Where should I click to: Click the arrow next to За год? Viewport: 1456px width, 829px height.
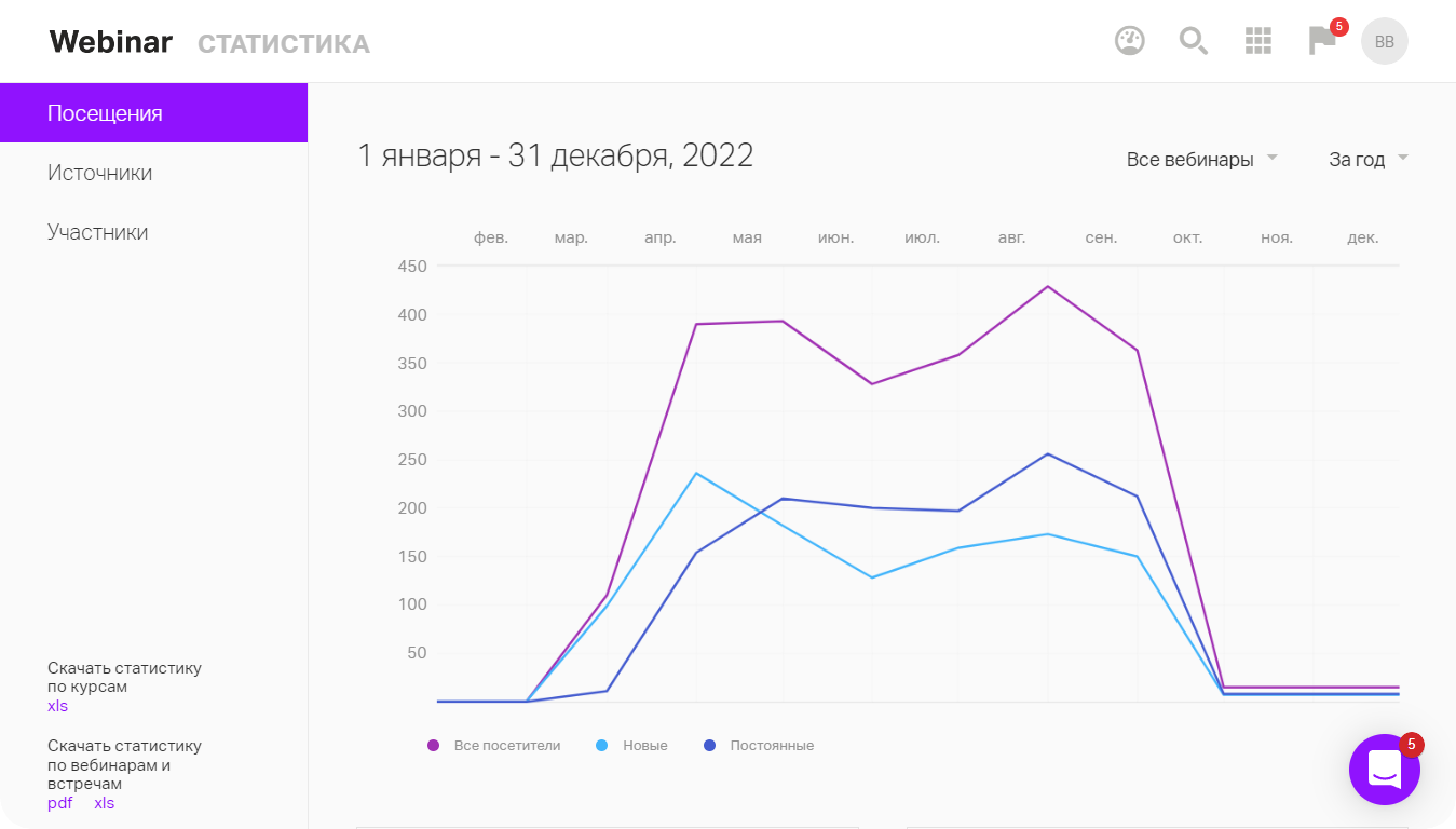(1403, 157)
